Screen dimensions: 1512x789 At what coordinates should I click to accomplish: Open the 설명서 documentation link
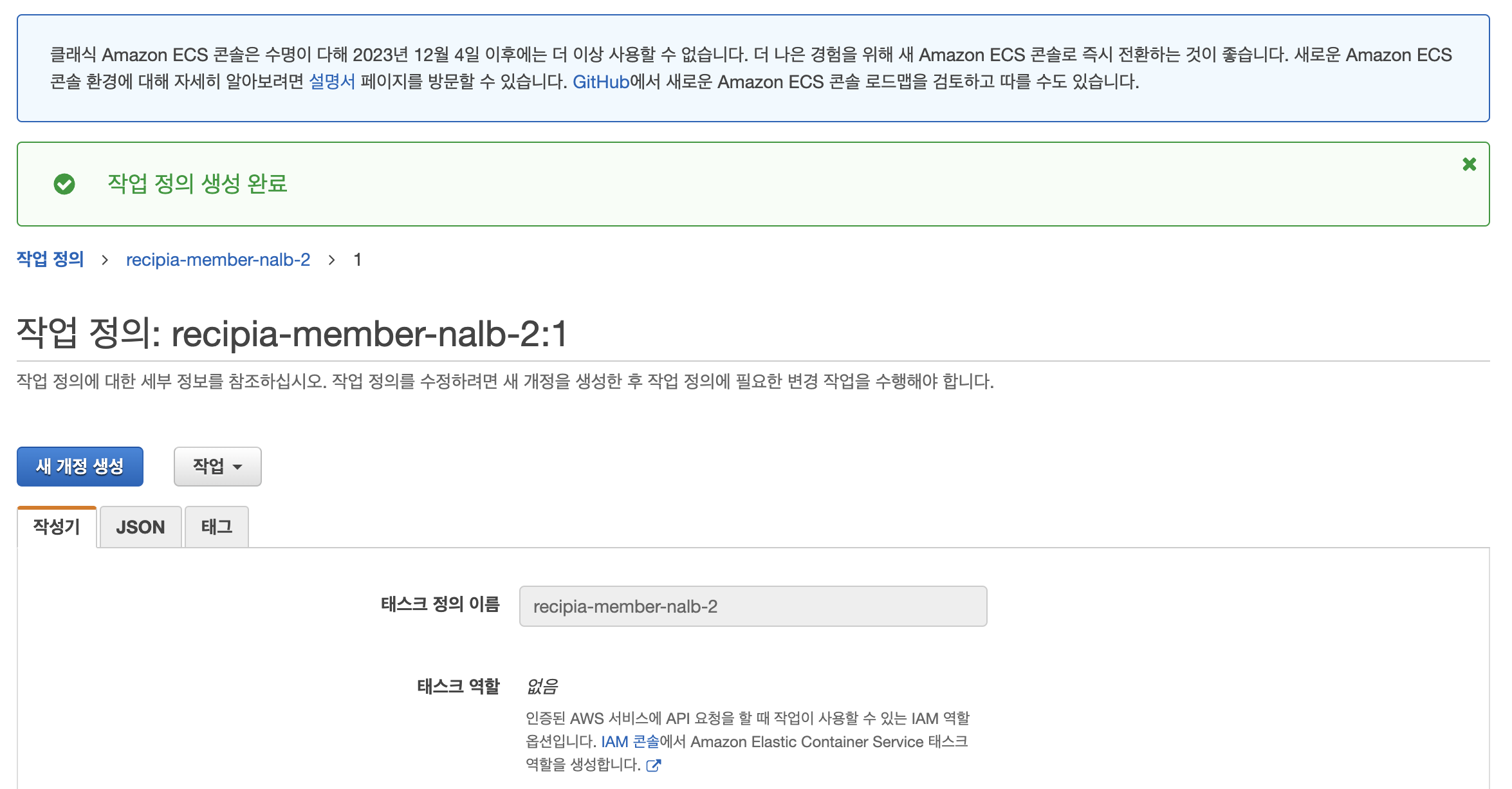click(x=332, y=82)
